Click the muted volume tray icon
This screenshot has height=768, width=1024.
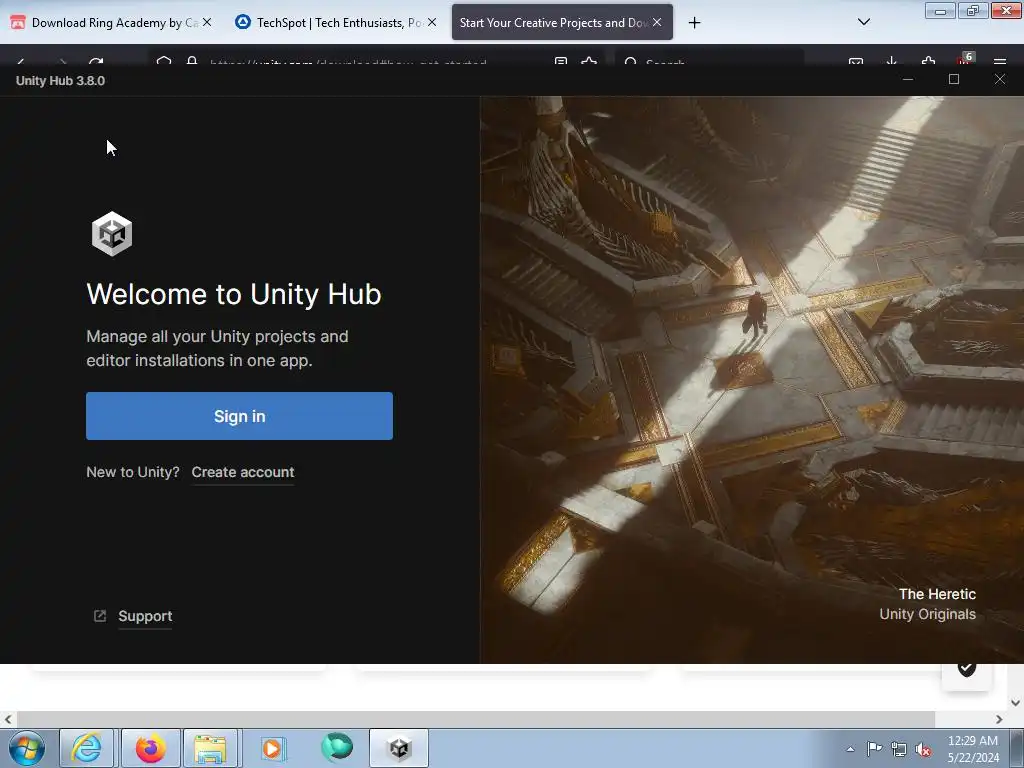(923, 750)
